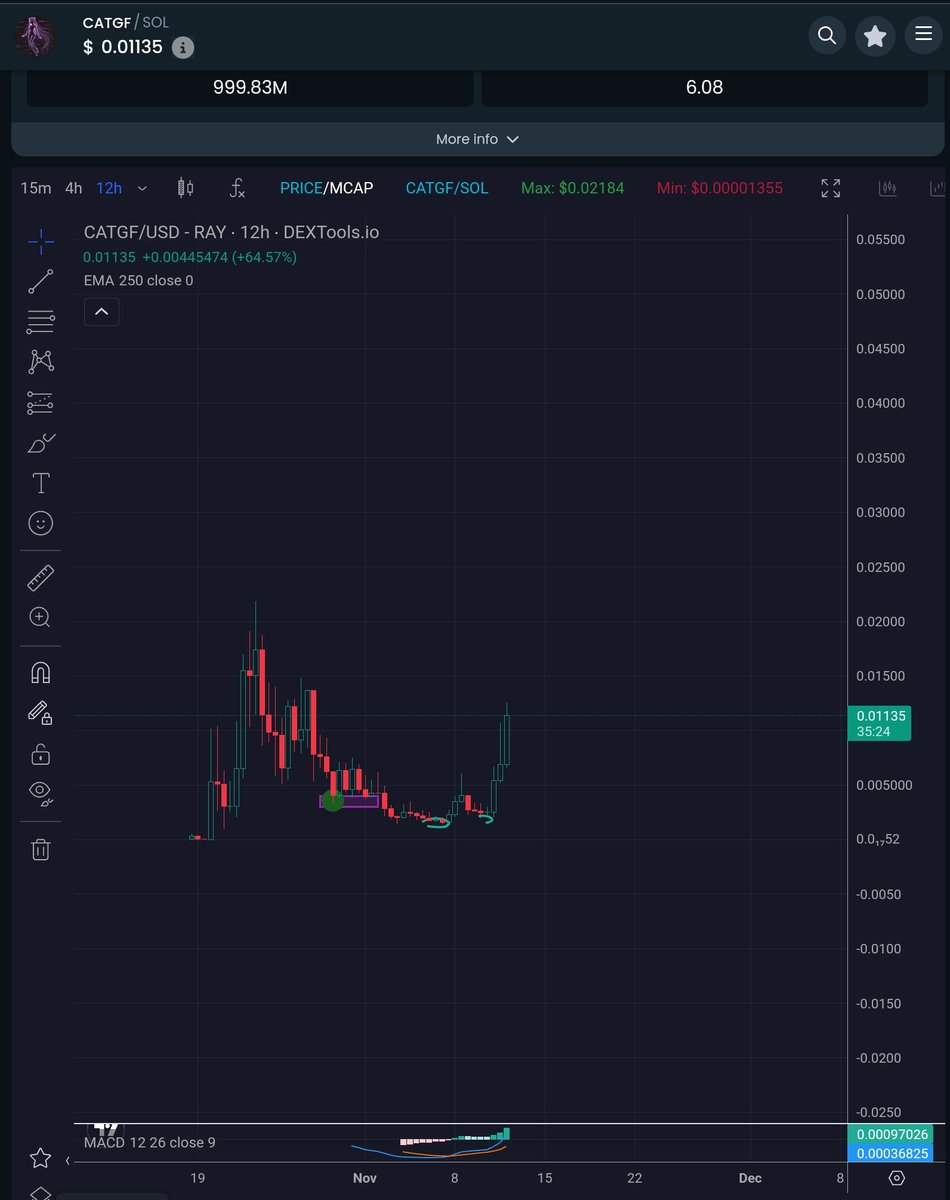Click the EMA 250 close 0 legend
The height and width of the screenshot is (1200, 950).
tap(139, 280)
